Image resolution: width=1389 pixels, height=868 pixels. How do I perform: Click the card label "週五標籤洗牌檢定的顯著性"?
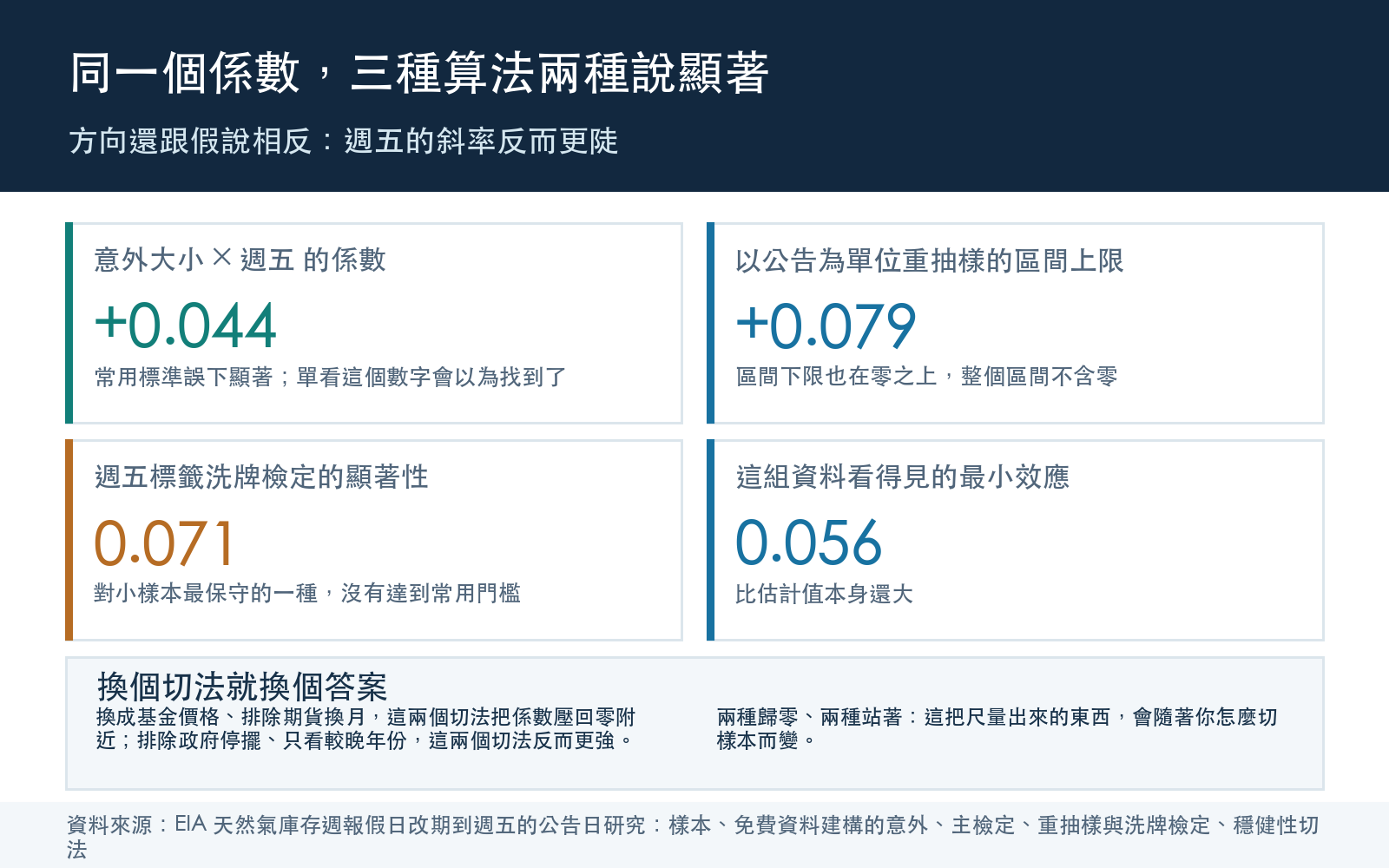tap(261, 477)
